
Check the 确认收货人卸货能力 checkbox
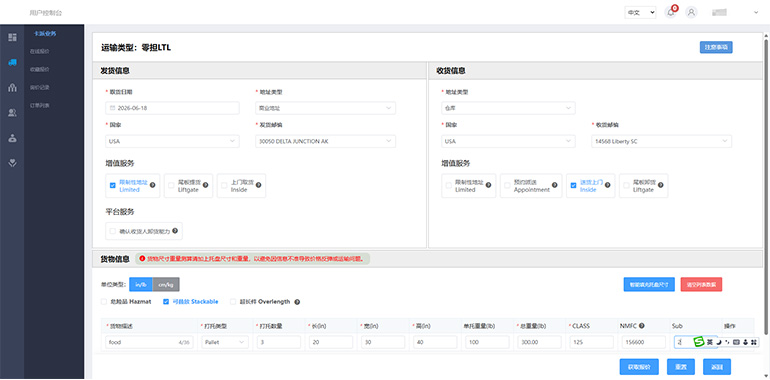click(x=113, y=231)
